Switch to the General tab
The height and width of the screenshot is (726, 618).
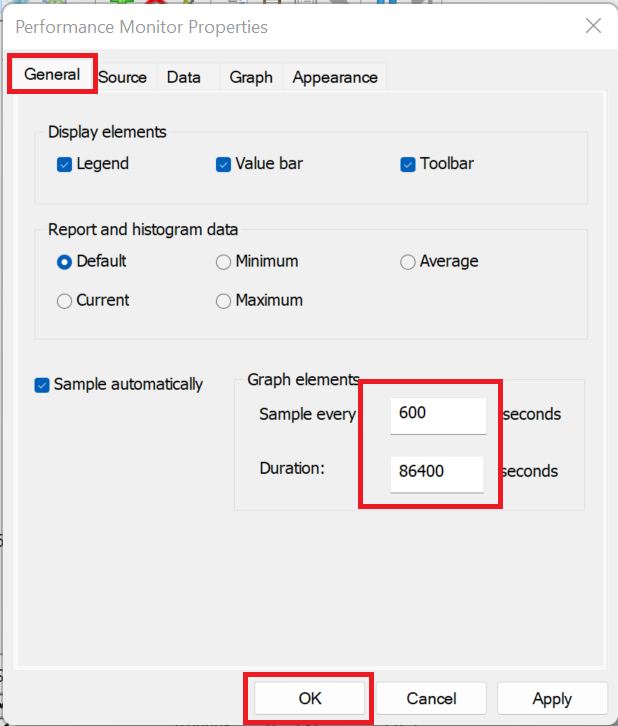(x=52, y=75)
